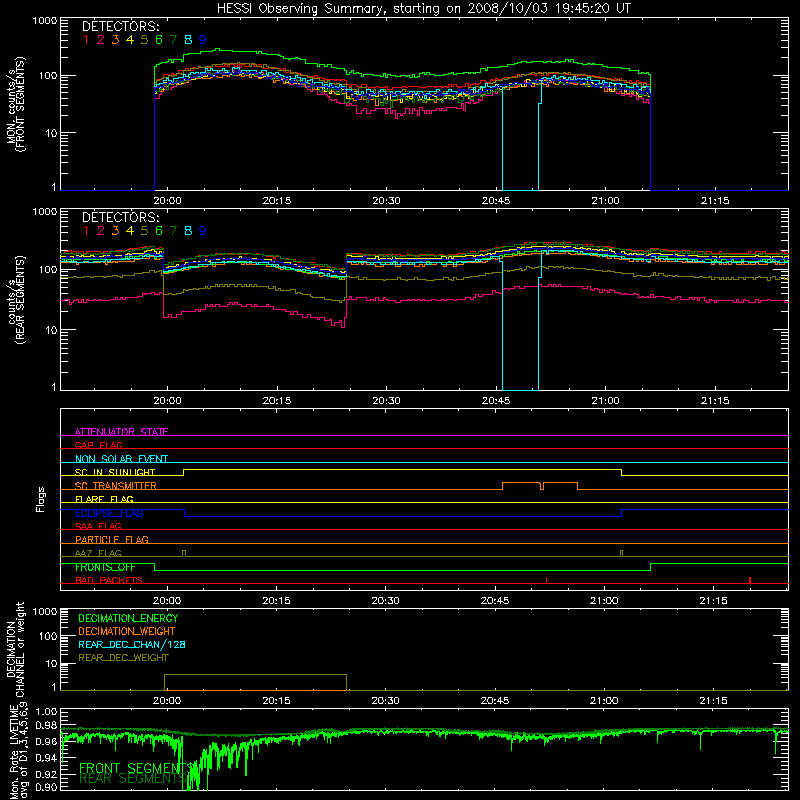
Task: Click blue detector 9 in front segments legend
Action: pyautogui.click(x=203, y=40)
